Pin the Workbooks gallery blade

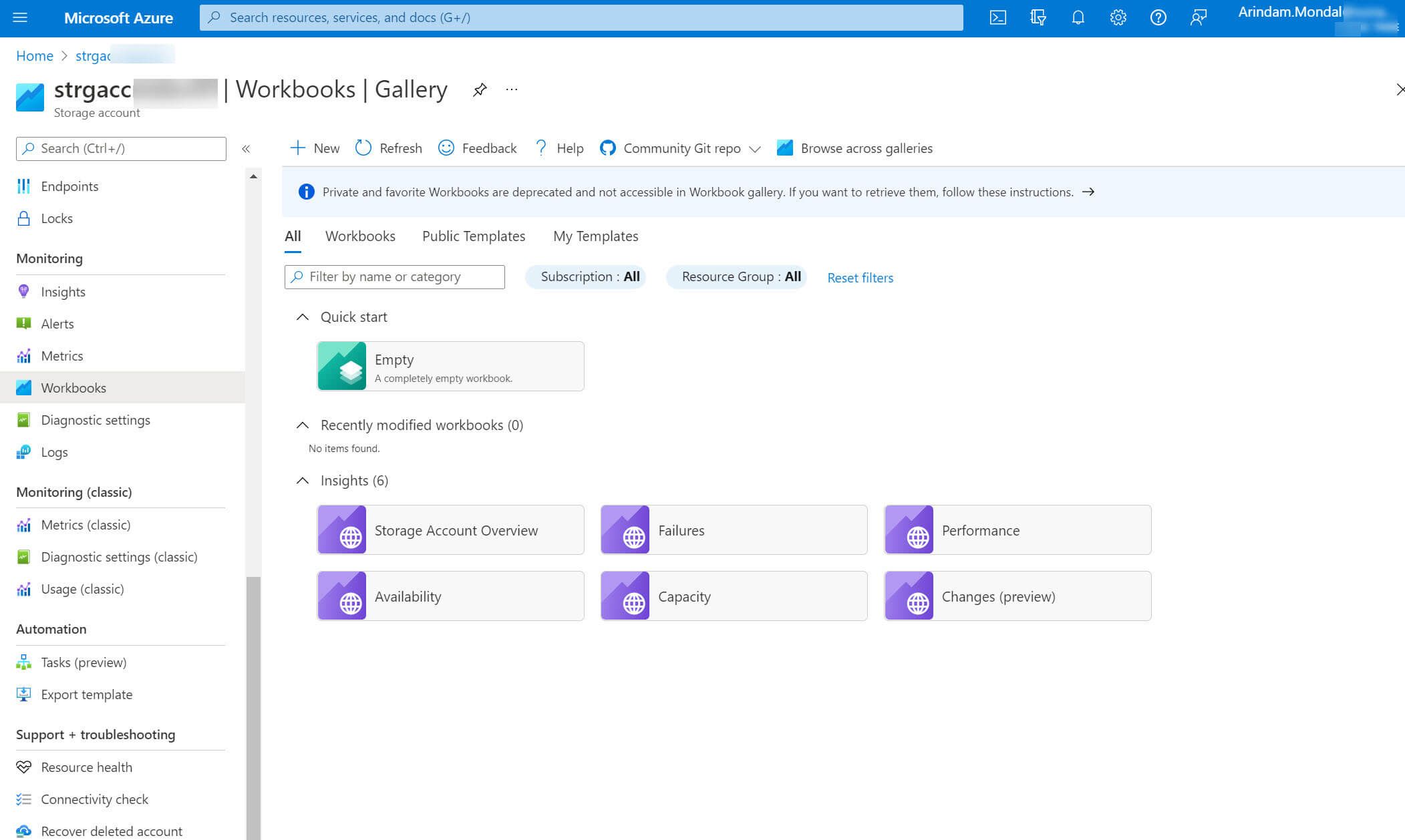coord(479,89)
